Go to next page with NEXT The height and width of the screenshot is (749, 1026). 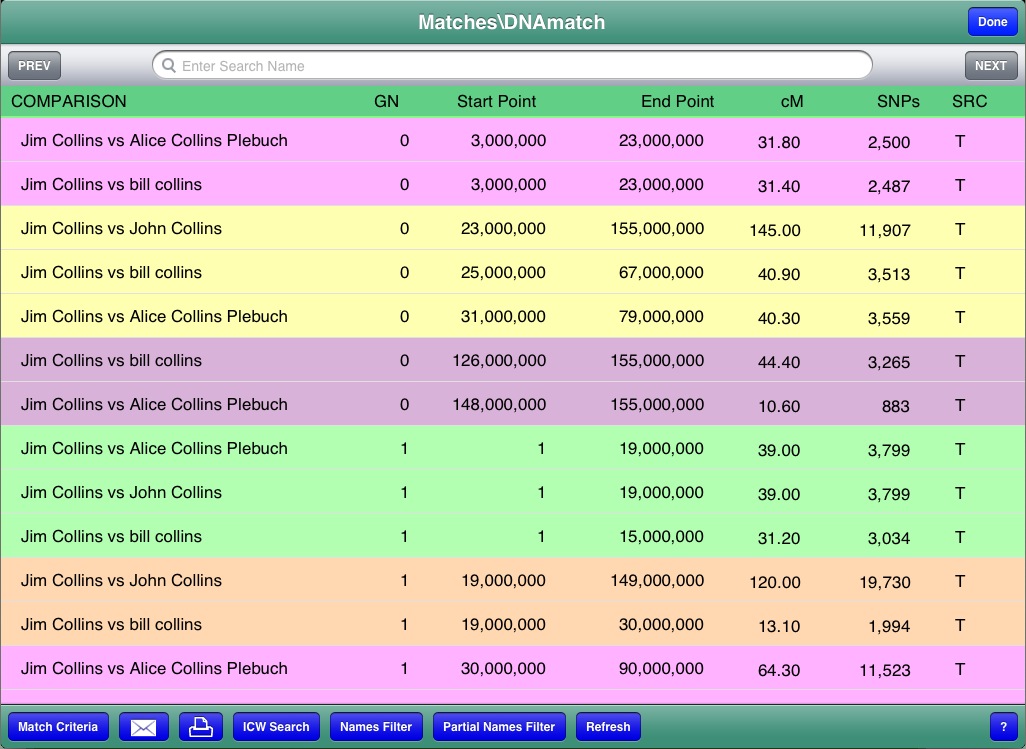[x=991, y=65]
